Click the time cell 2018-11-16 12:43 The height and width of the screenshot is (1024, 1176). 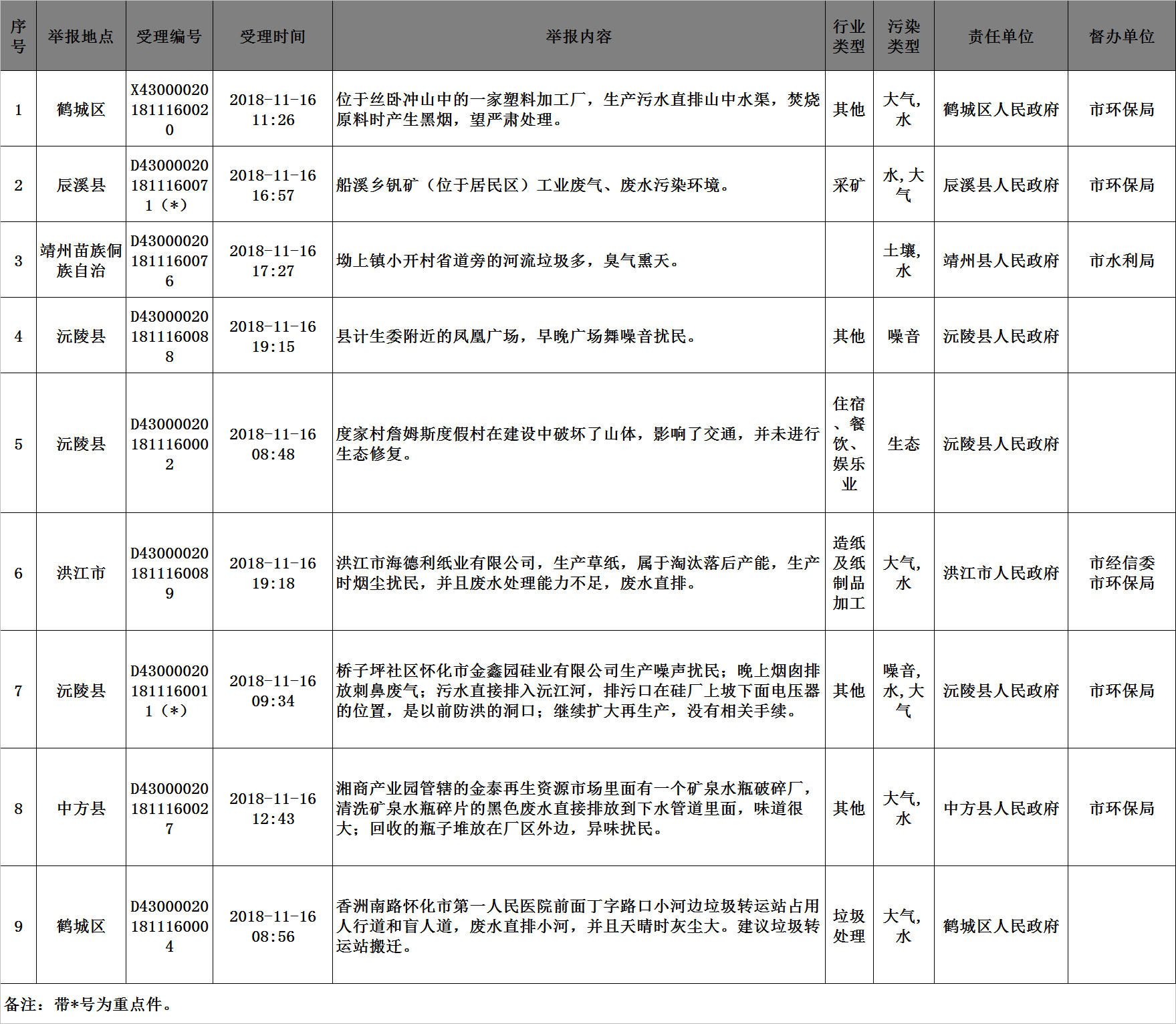click(x=273, y=808)
